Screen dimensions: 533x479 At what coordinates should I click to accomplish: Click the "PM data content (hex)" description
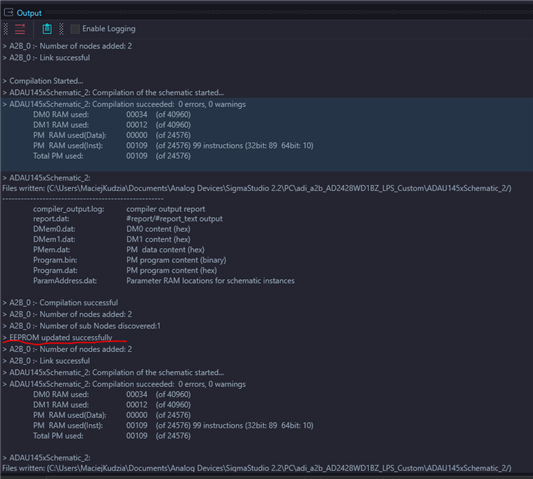(x=165, y=250)
